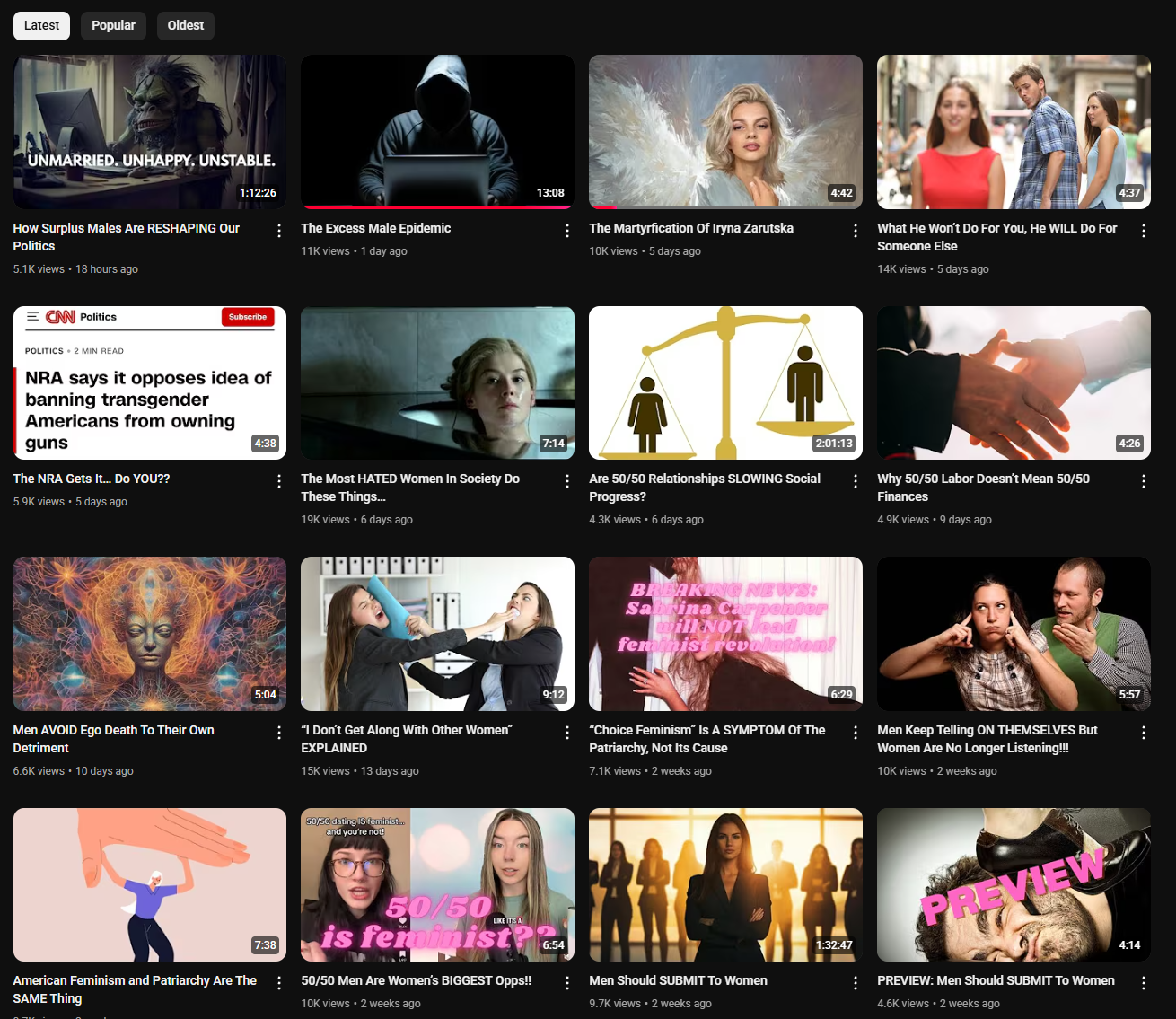Open title The Excess Male Epidemic
Viewport: 1176px width, 1019px height.
(376, 228)
